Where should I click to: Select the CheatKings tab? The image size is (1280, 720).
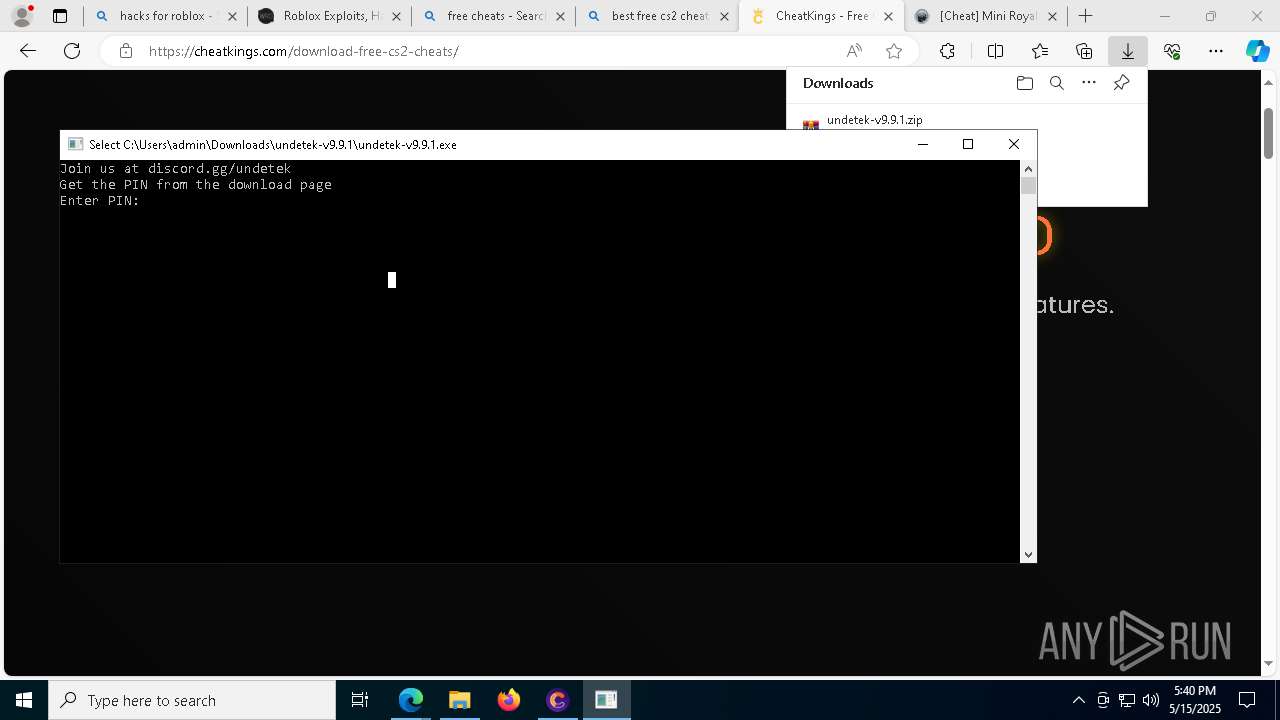tap(820, 16)
